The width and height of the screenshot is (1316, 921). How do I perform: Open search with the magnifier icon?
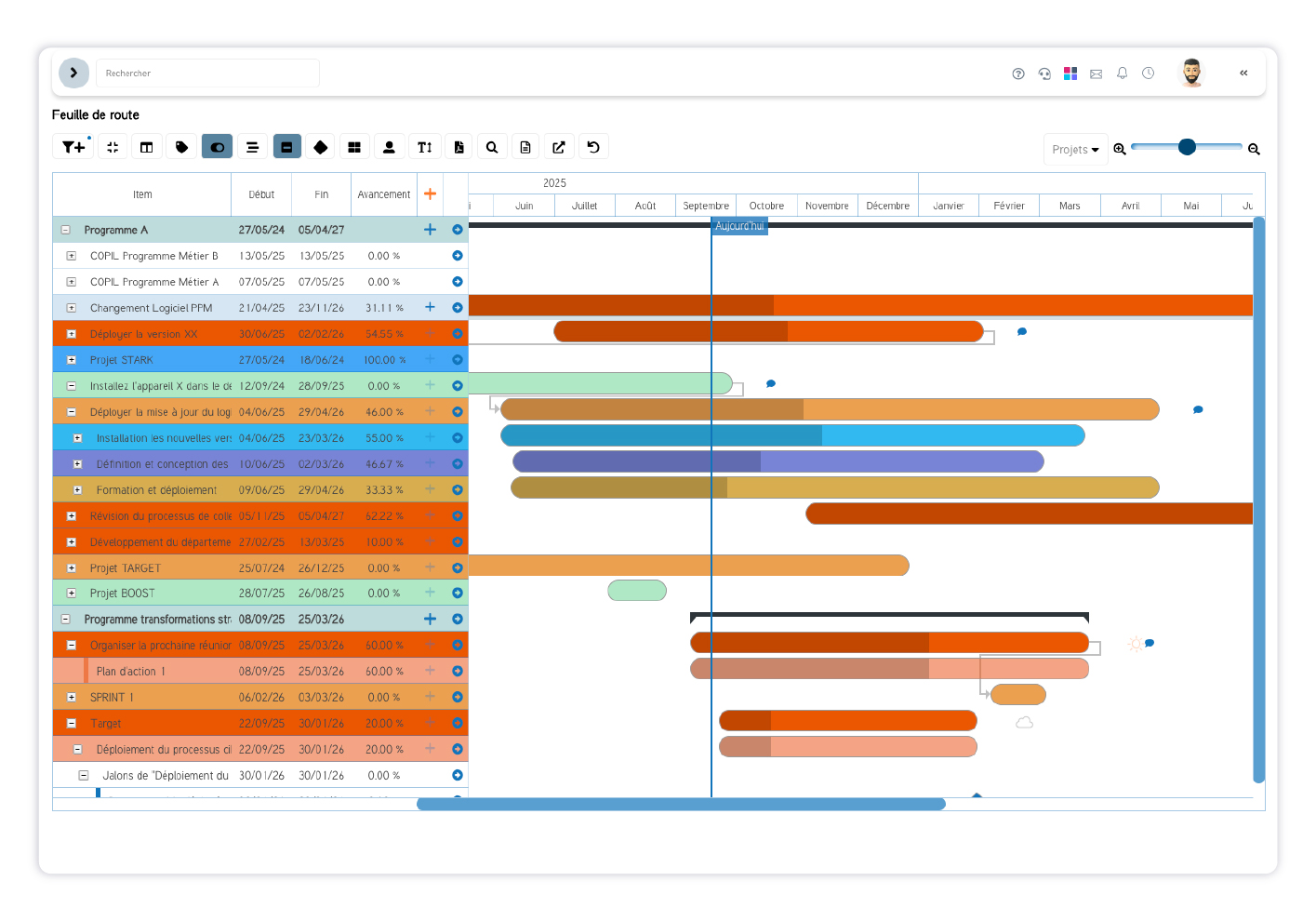[492, 146]
